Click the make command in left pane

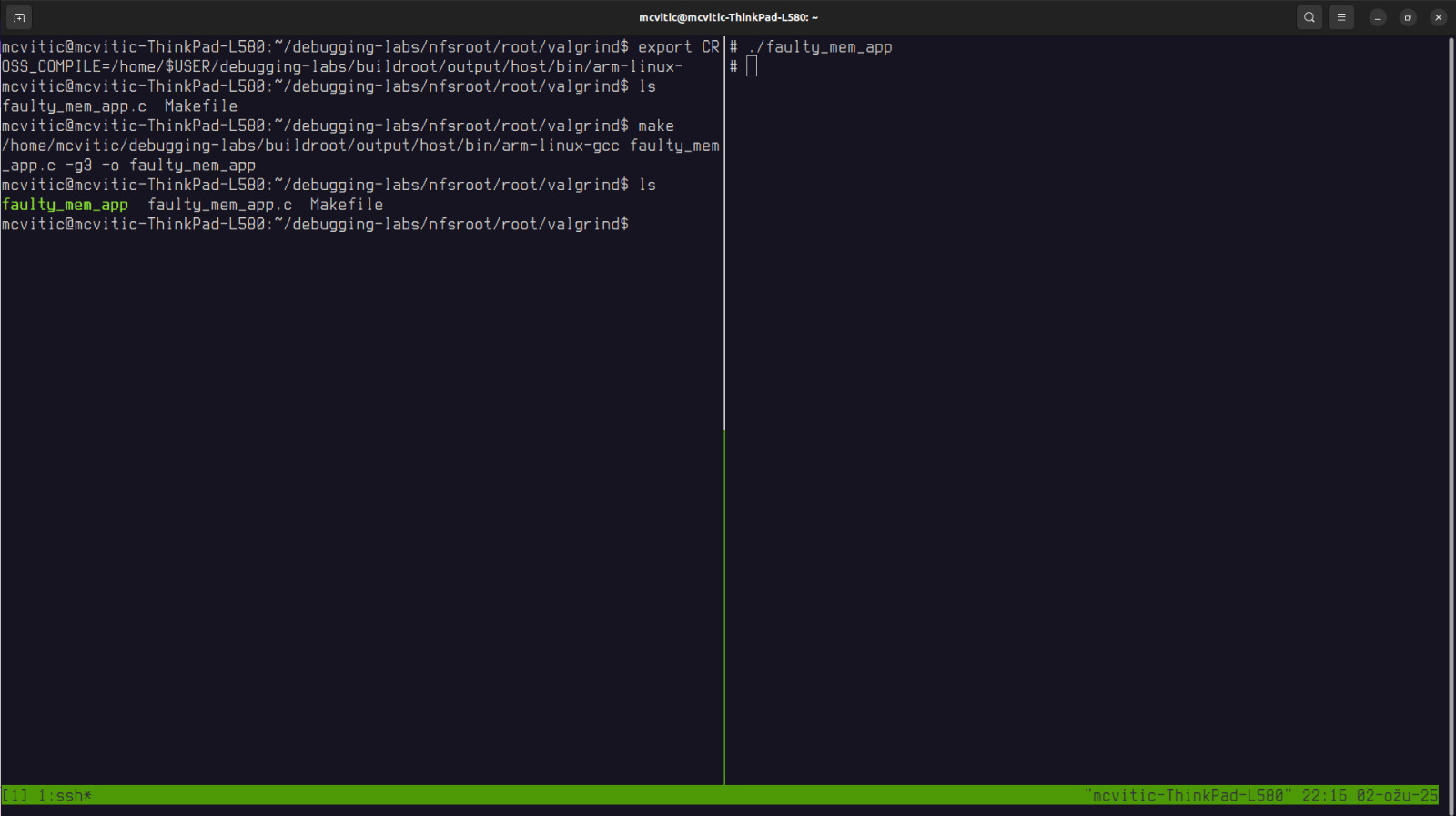655,126
